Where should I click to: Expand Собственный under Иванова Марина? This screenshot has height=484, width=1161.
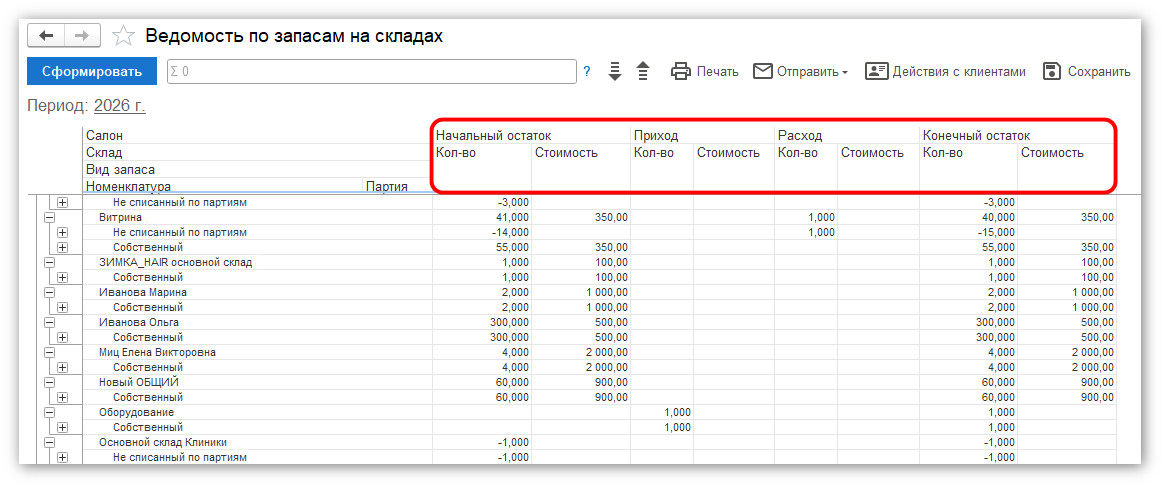pyautogui.click(x=63, y=307)
